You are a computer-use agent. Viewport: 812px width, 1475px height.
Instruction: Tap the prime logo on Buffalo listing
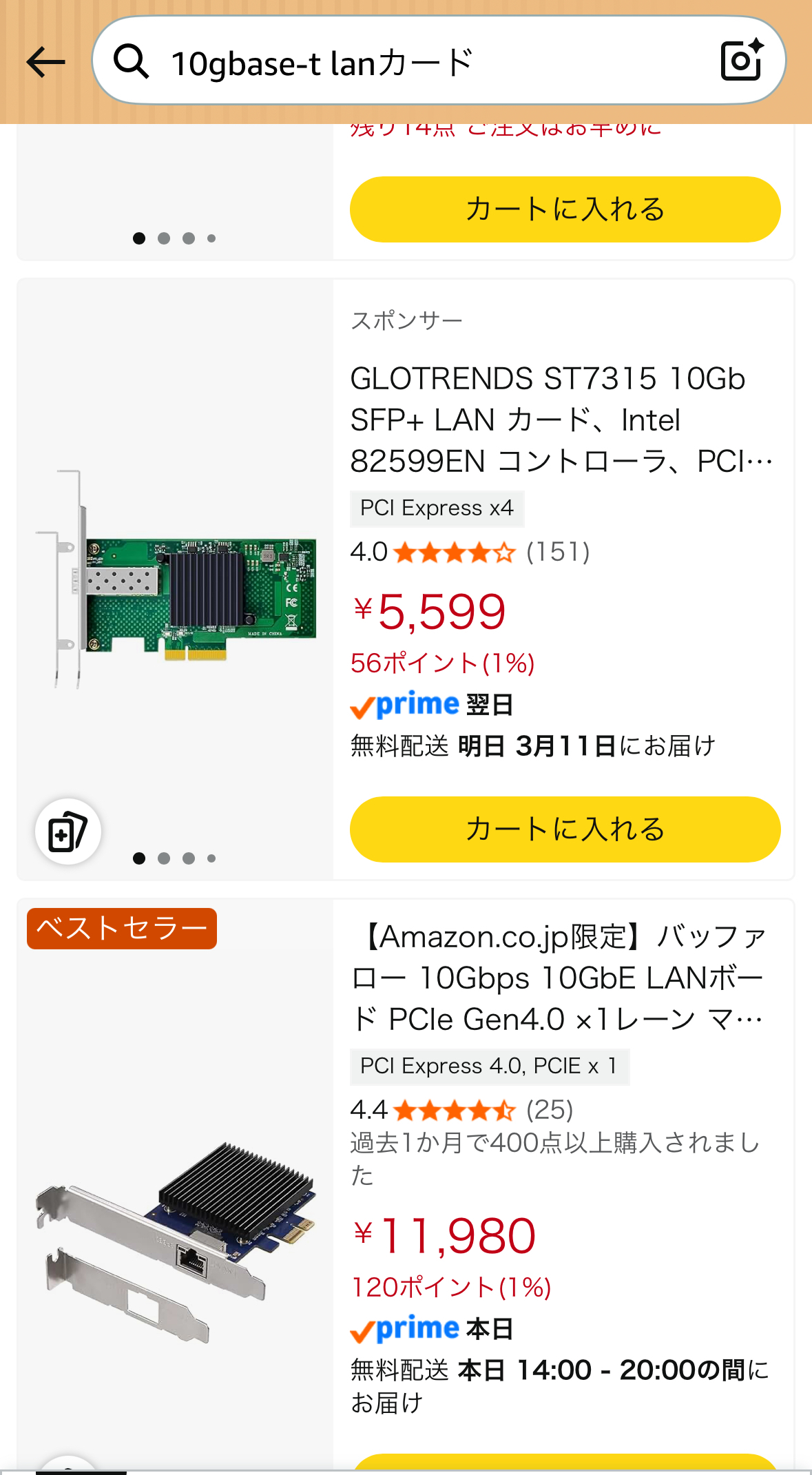pos(404,1329)
